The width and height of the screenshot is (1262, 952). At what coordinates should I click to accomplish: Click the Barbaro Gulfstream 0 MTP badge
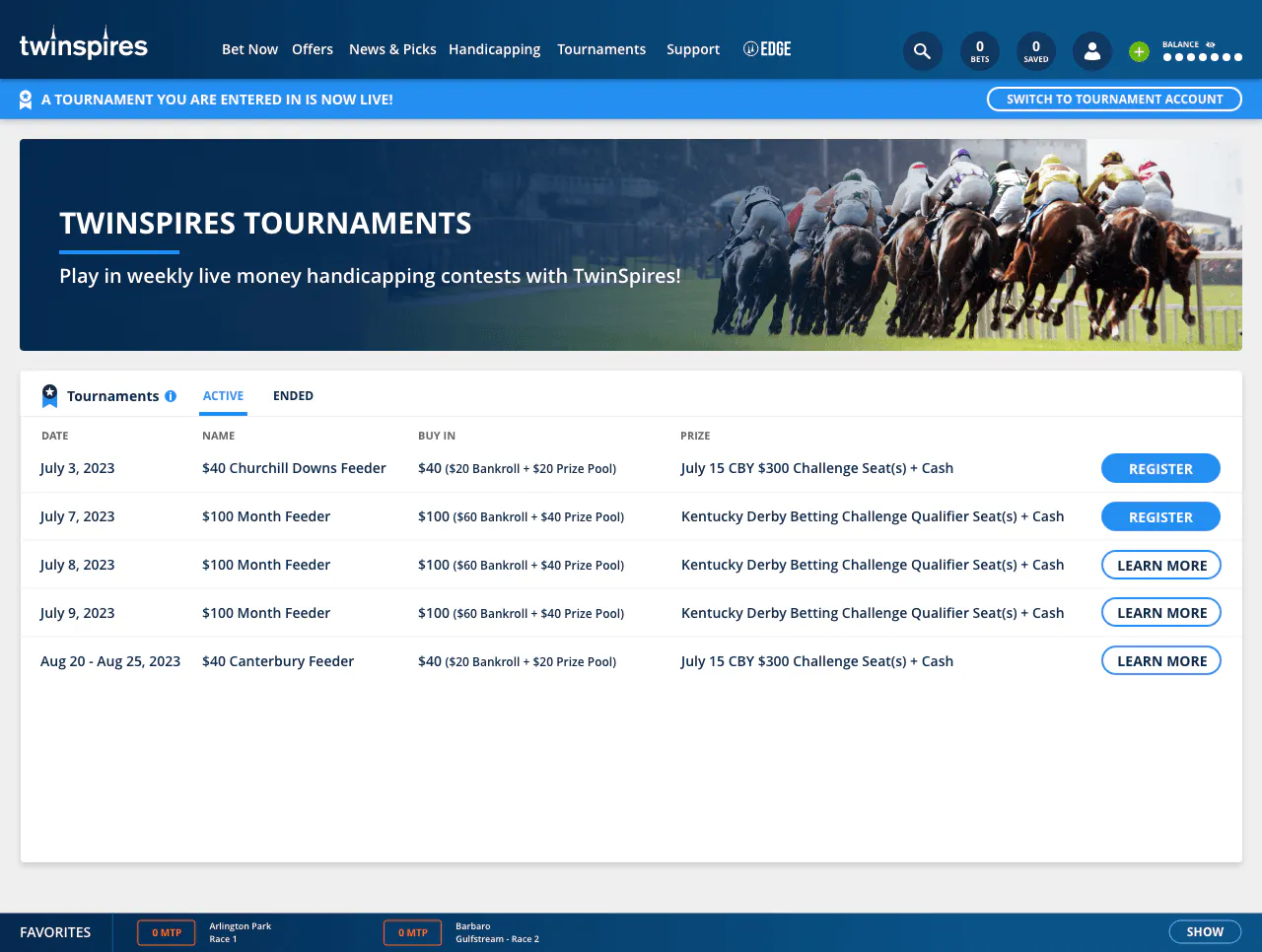click(413, 932)
